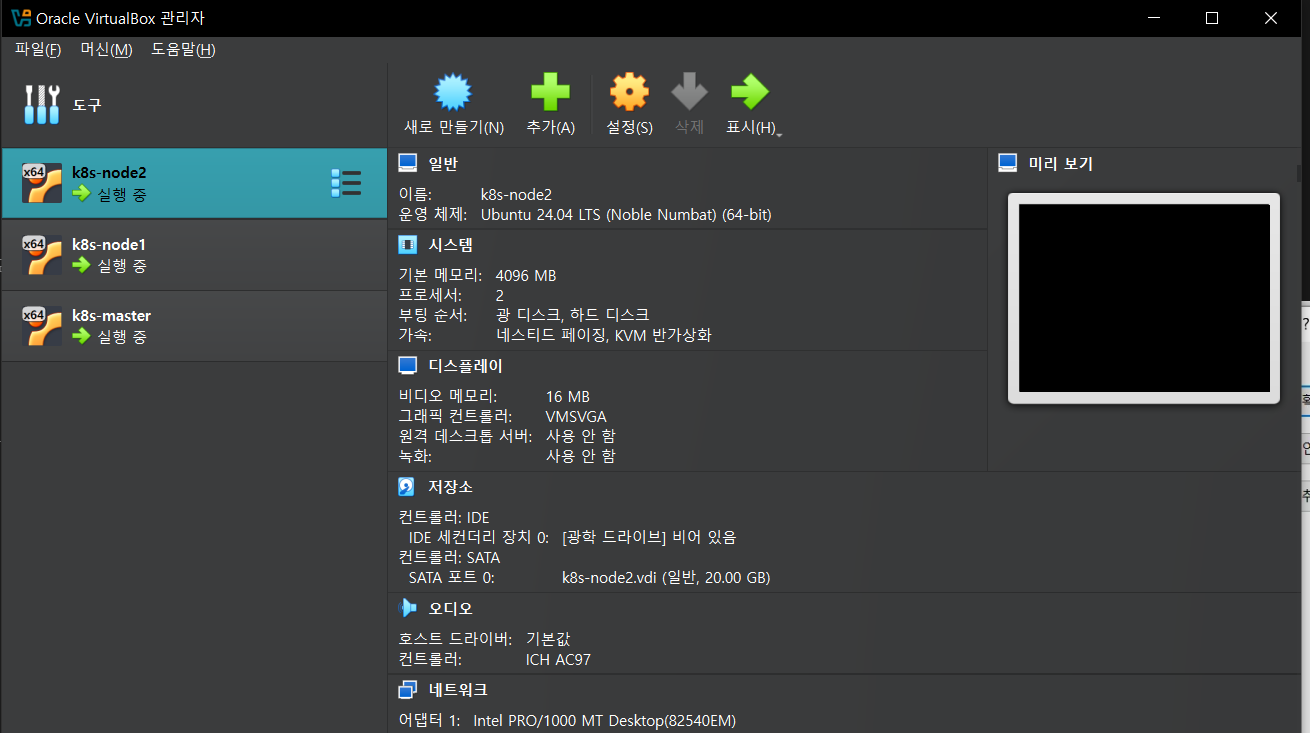
Task: Click the General (일반) section icon
Action: pyautogui.click(x=407, y=163)
